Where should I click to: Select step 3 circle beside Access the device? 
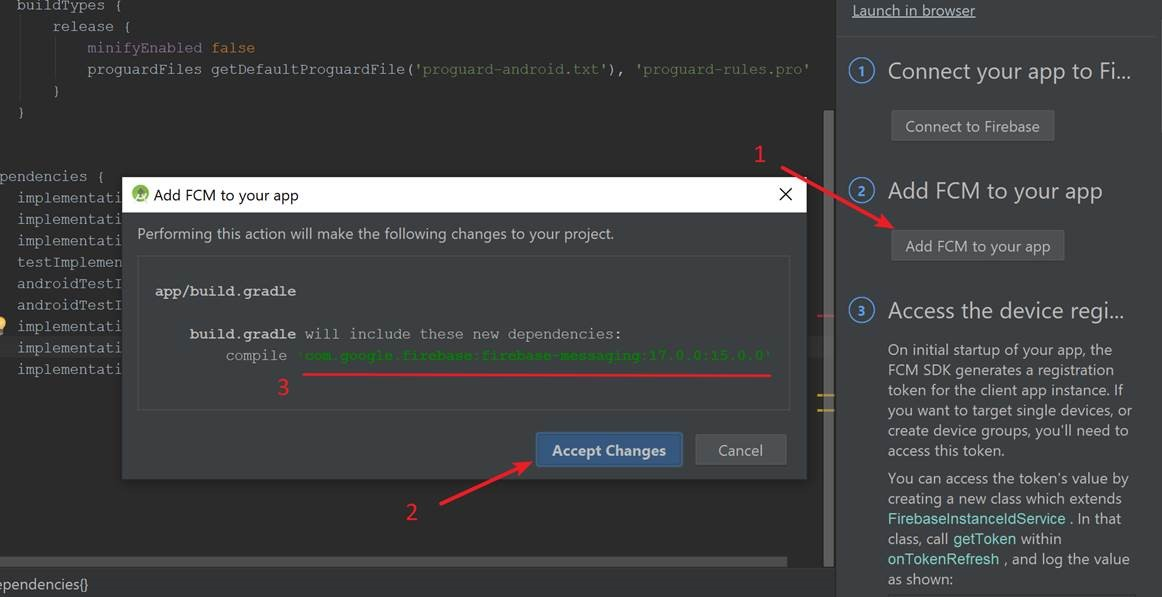point(861,310)
